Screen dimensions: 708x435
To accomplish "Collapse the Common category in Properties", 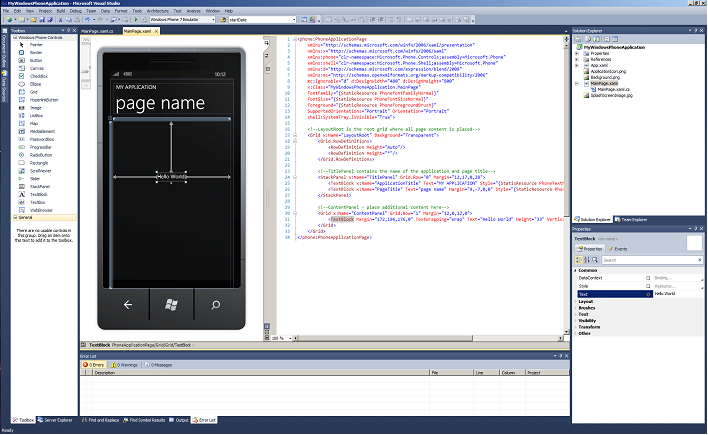I will pos(576,271).
